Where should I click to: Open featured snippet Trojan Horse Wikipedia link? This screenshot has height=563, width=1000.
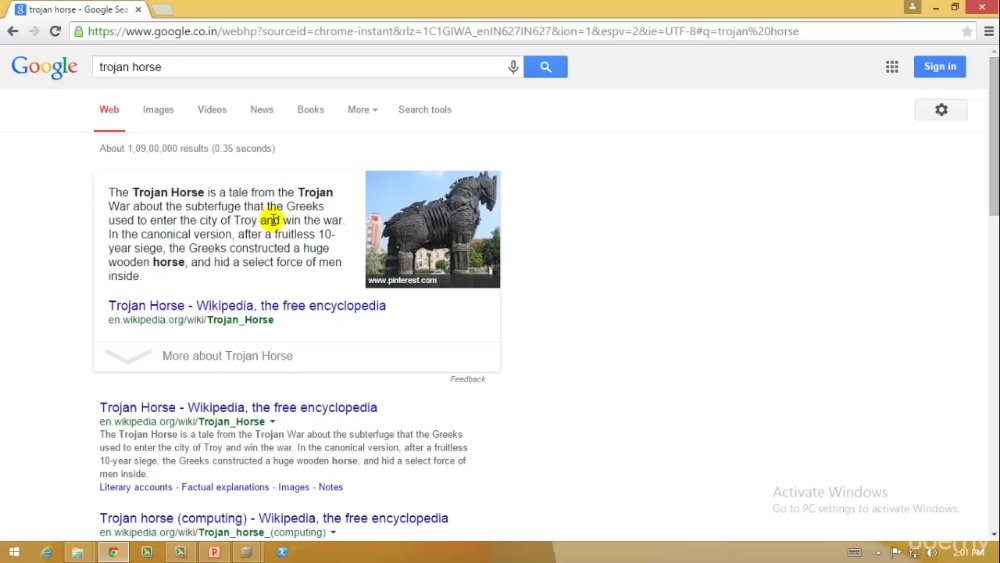click(247, 305)
